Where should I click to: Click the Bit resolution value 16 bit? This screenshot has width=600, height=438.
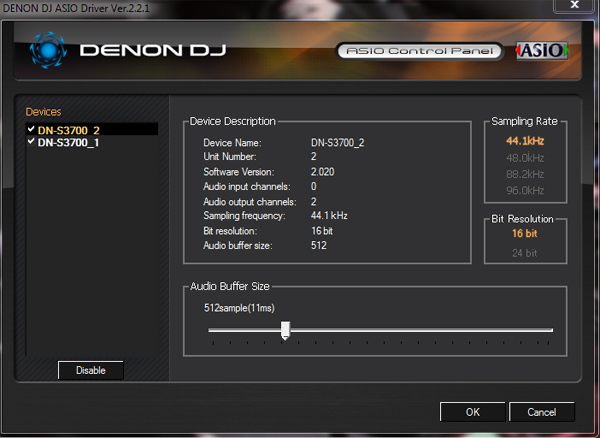[x=322, y=231]
